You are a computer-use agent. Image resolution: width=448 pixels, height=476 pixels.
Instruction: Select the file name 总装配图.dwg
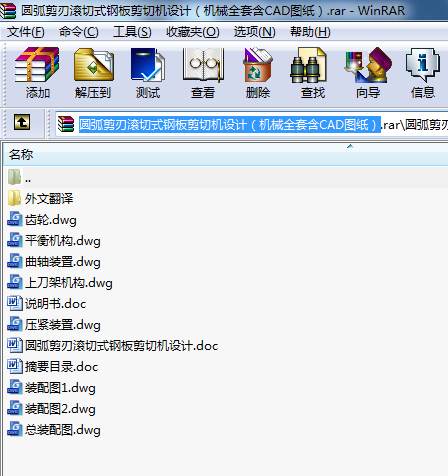[63, 430]
